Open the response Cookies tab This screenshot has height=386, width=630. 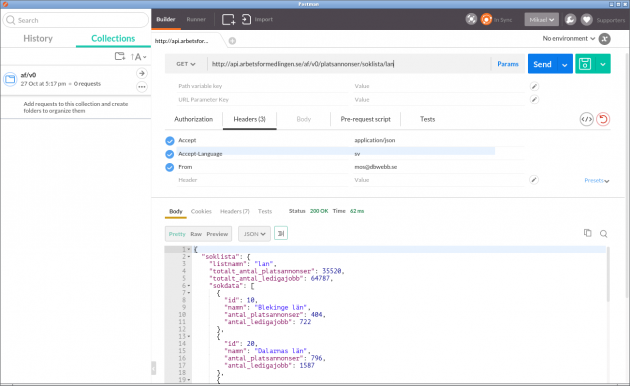[201, 211]
